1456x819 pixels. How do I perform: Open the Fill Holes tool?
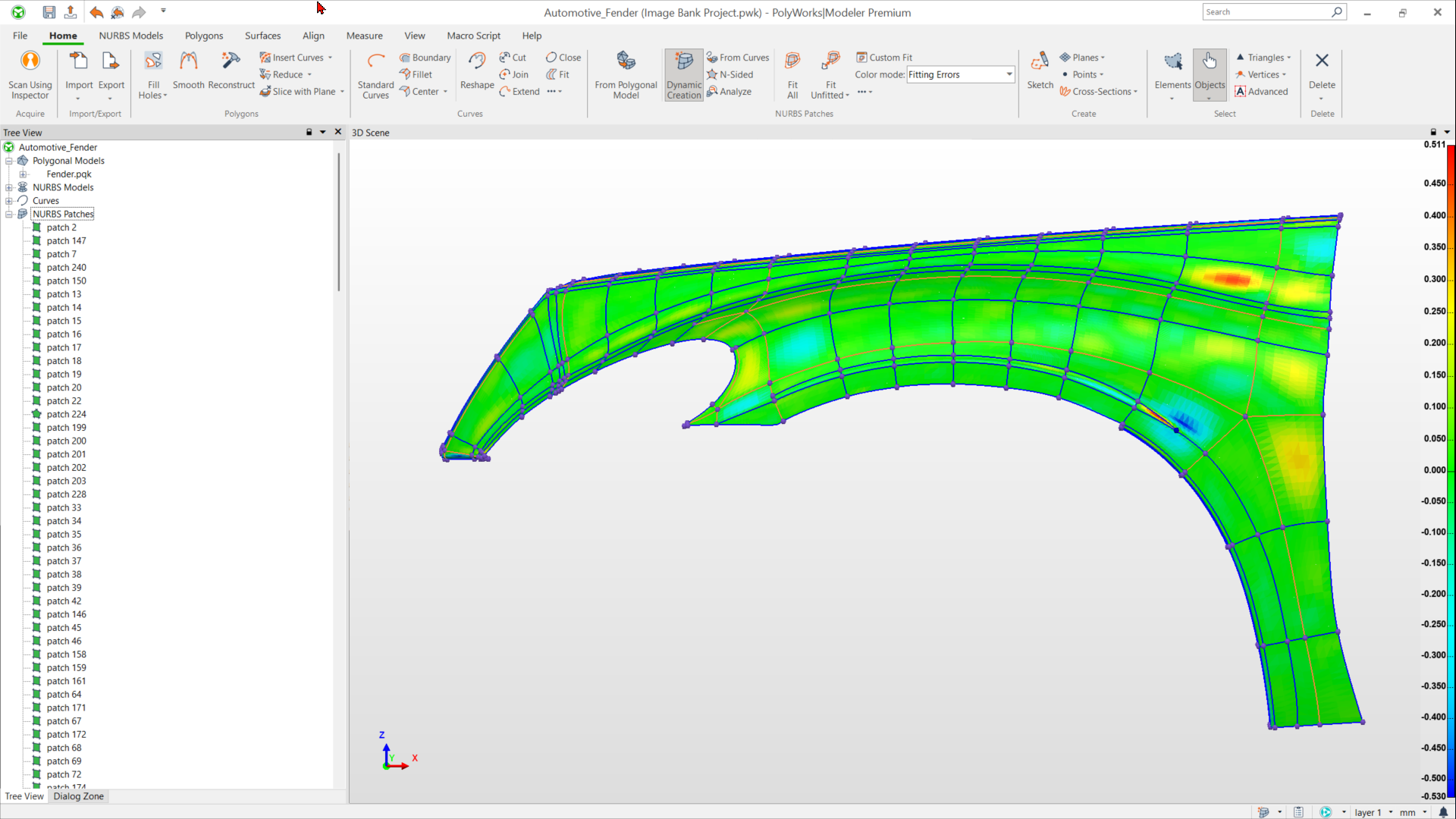[x=153, y=61]
